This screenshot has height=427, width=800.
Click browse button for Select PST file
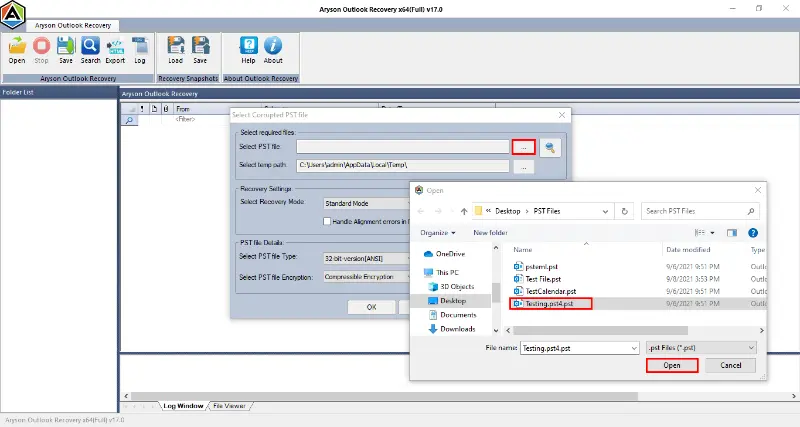523,147
